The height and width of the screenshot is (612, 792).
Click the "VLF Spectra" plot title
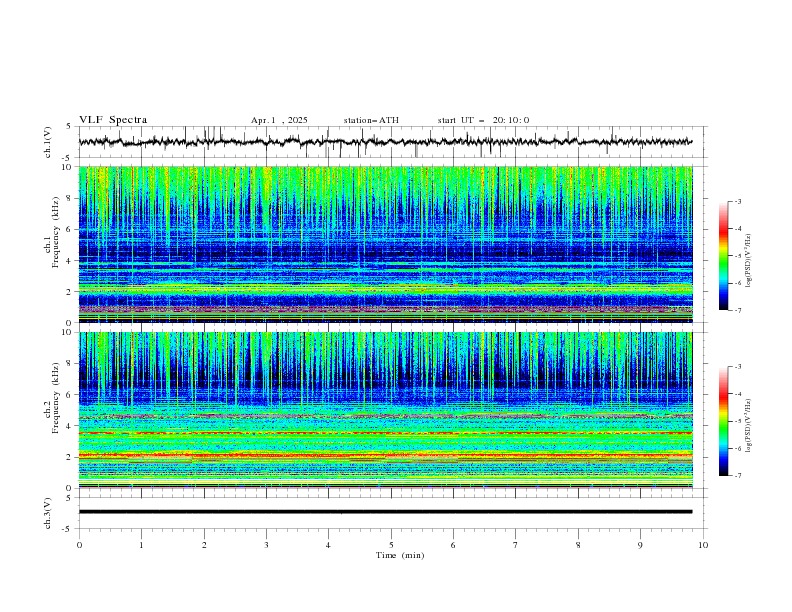pos(113,120)
